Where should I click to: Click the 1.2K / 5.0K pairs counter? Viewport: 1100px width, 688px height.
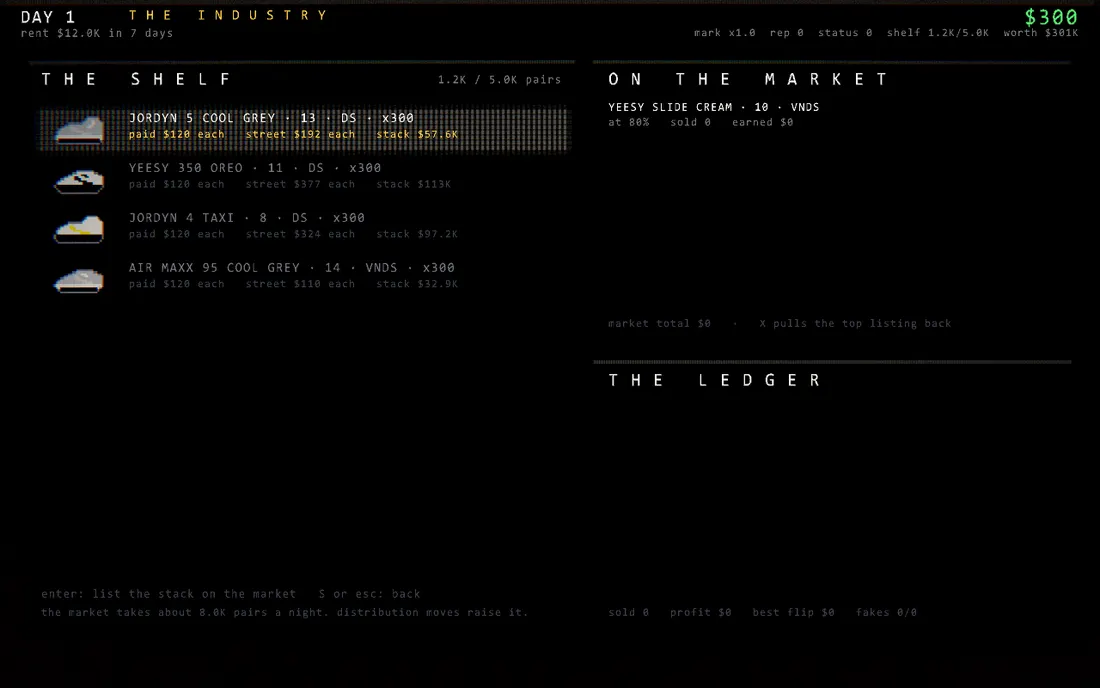(x=499, y=79)
